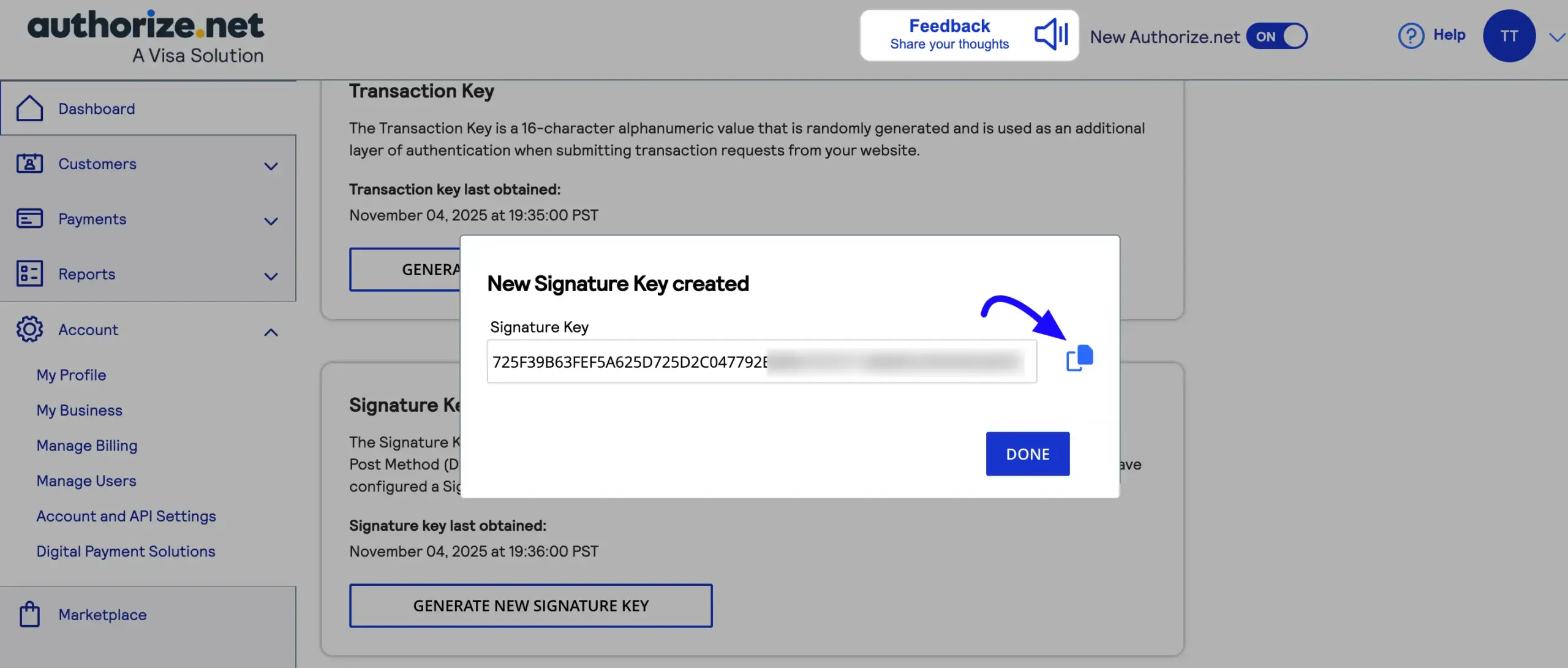This screenshot has width=1568, height=668.
Task: Select the Dashboard home icon
Action: [29, 107]
